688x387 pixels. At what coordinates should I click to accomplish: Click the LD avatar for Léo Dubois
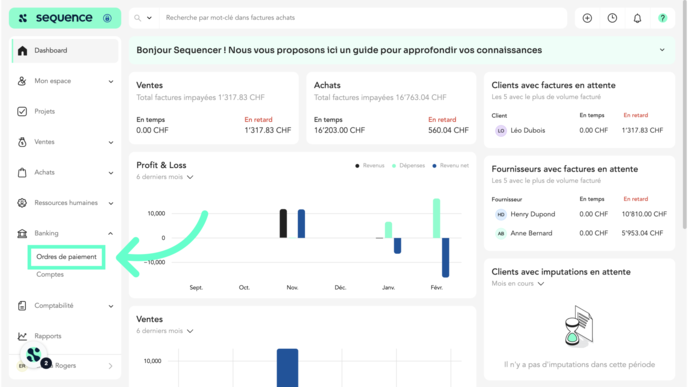tap(501, 131)
